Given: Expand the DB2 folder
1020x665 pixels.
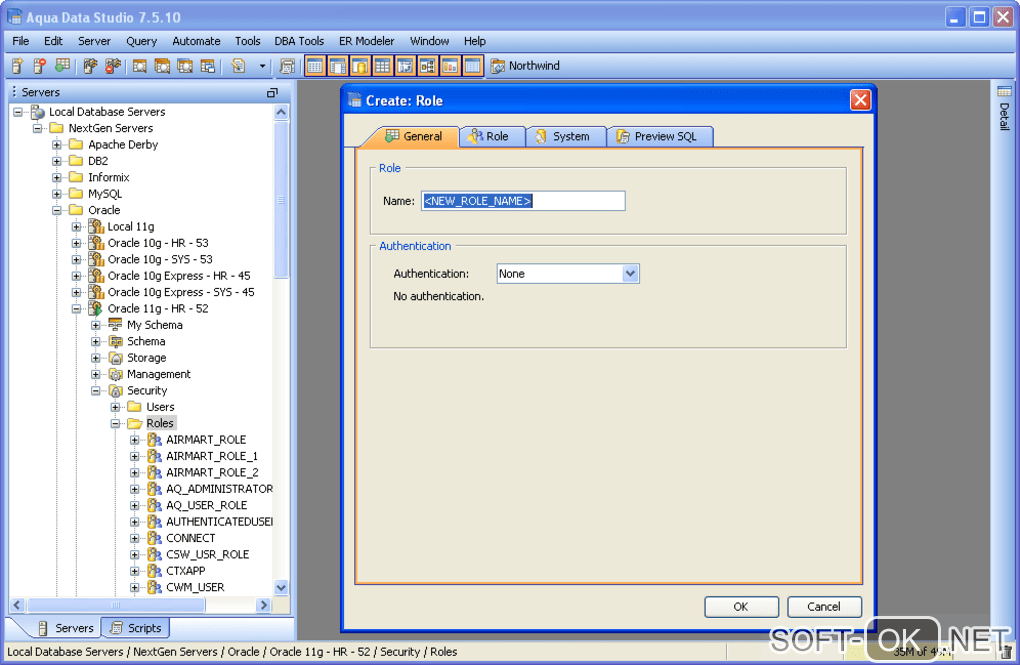Looking at the screenshot, I should 57,161.
